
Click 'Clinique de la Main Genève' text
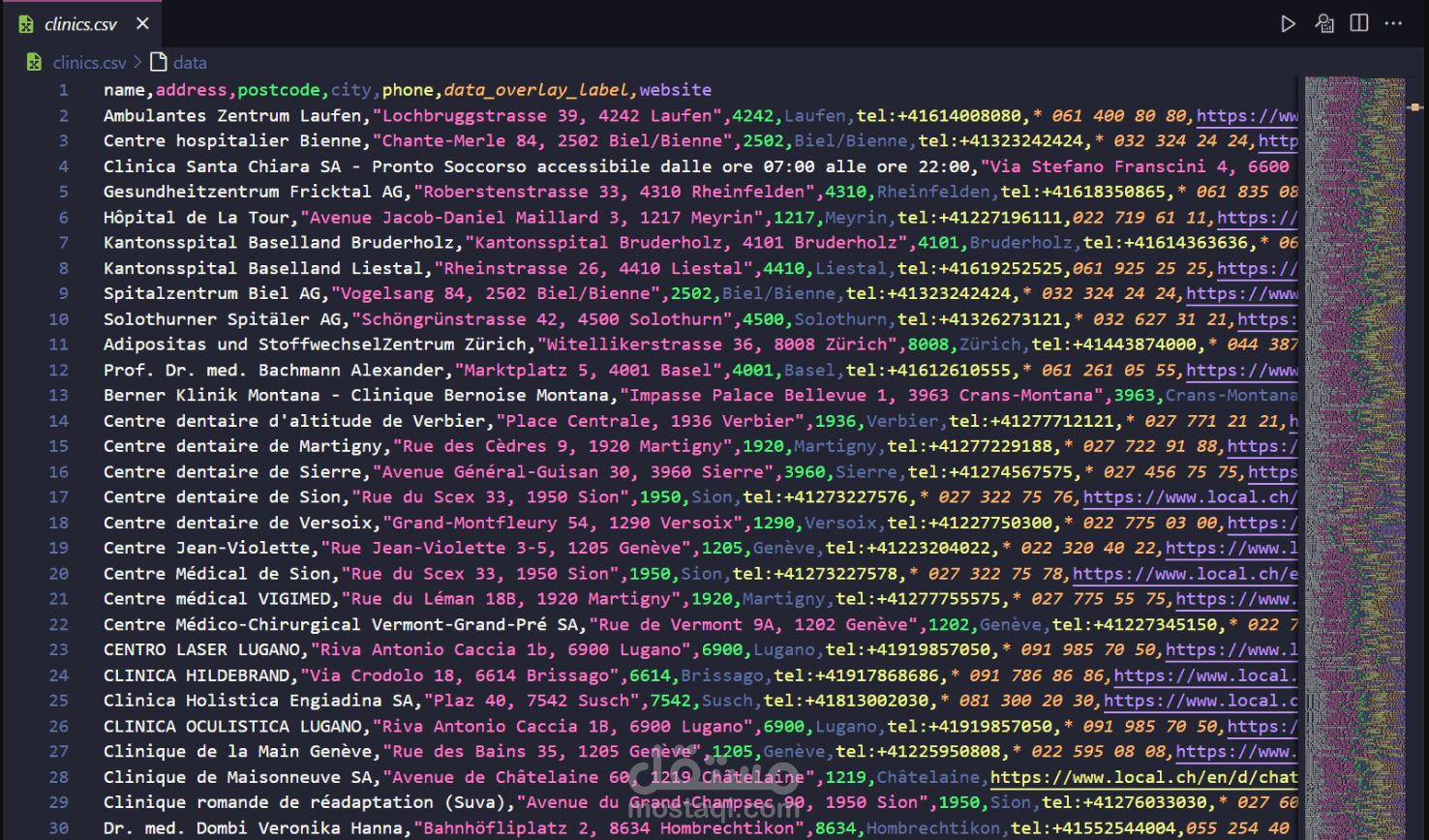pos(237,752)
